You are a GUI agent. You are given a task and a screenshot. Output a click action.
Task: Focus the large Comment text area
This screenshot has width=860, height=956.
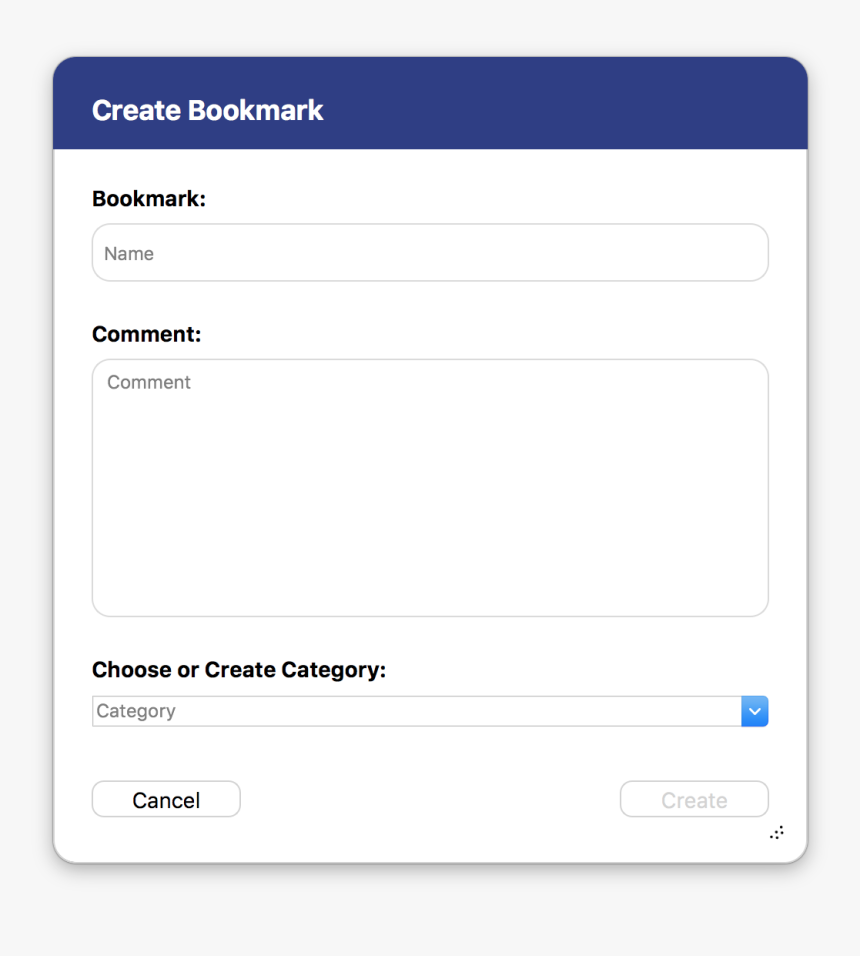[430, 487]
